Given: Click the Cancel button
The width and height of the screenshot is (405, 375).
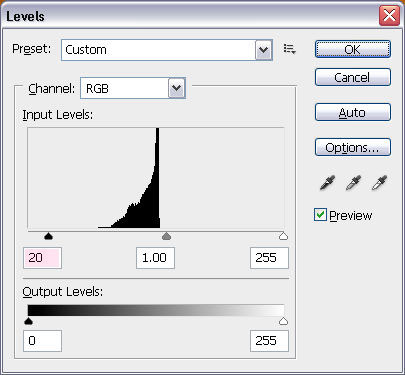Looking at the screenshot, I should 353,77.
